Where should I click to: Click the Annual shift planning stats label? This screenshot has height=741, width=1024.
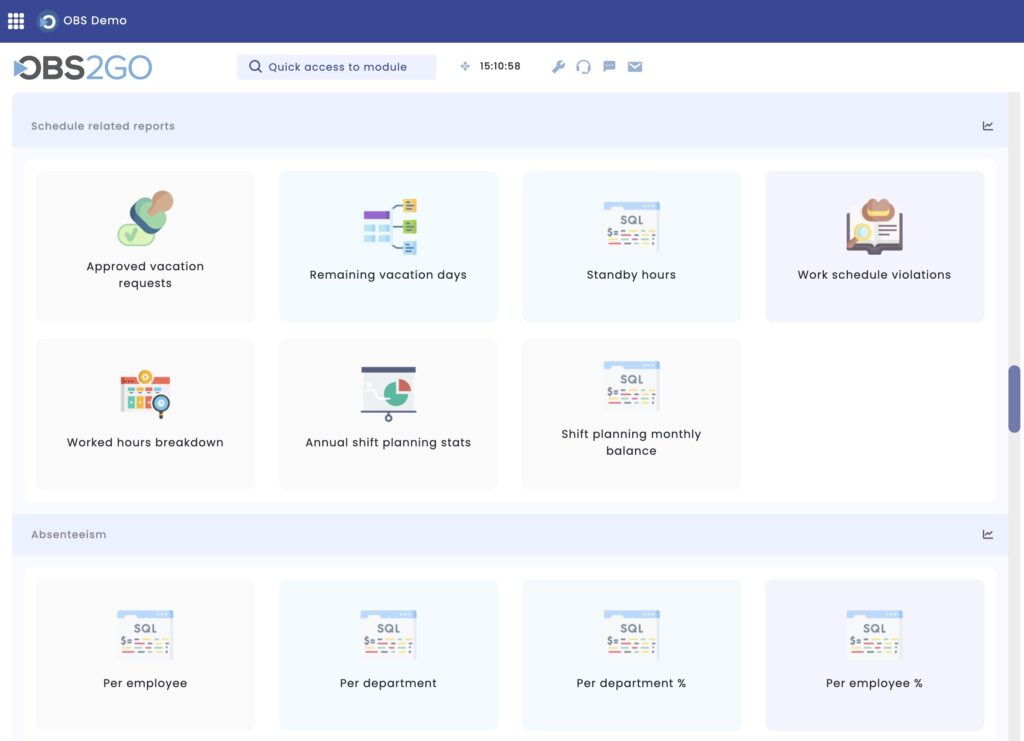389,442
